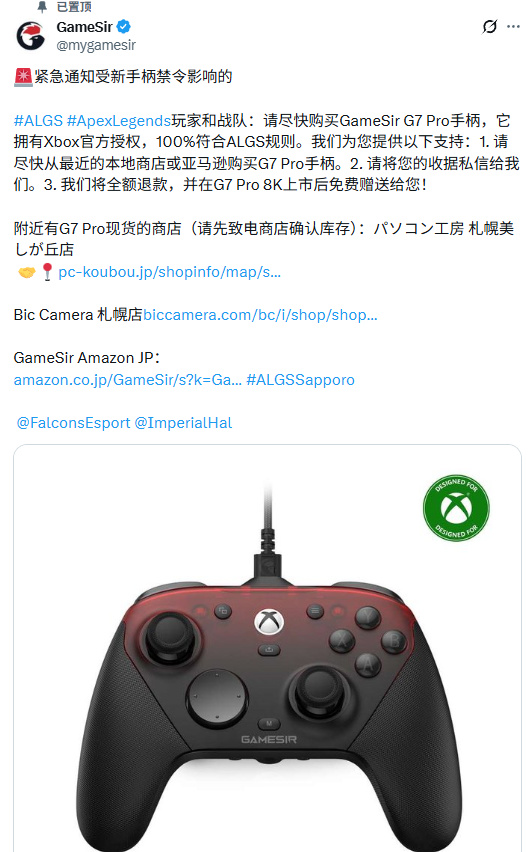Open the #ApexLegends hashtag

(118, 120)
